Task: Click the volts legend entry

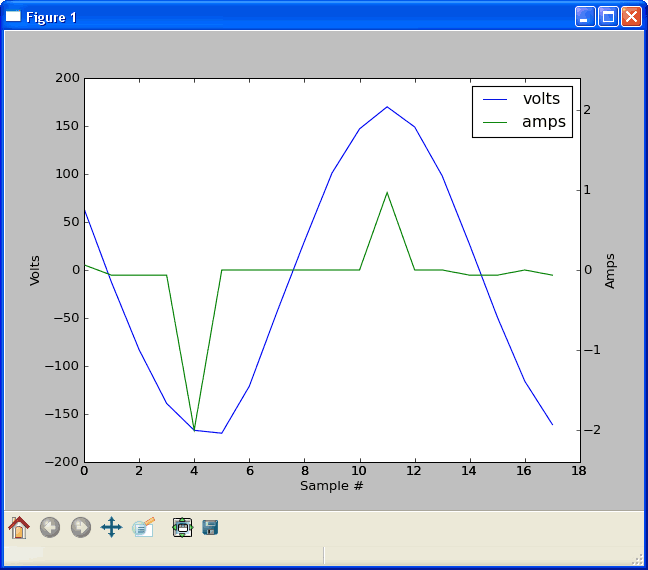Action: coord(541,99)
